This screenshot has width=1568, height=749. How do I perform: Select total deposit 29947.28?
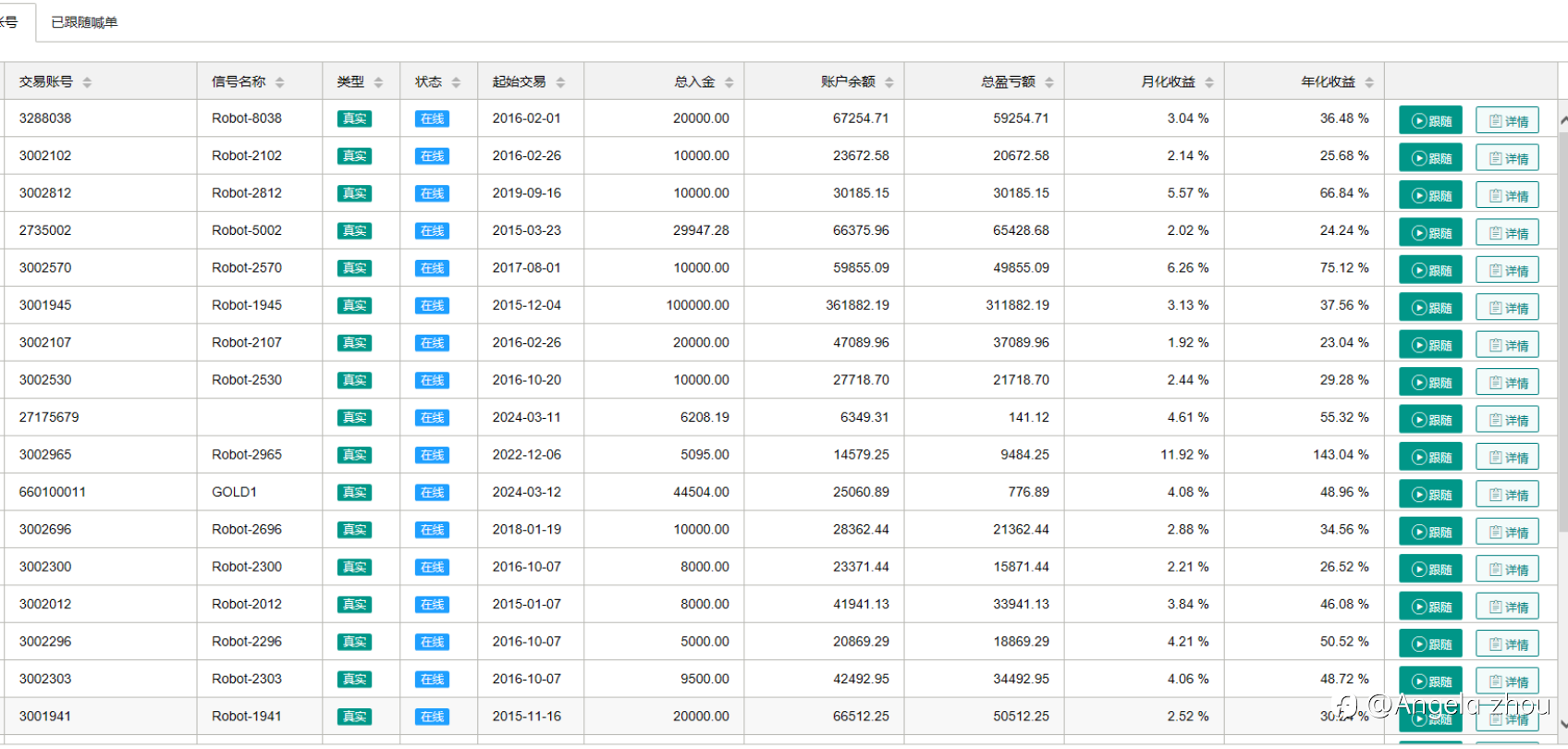tap(701, 230)
